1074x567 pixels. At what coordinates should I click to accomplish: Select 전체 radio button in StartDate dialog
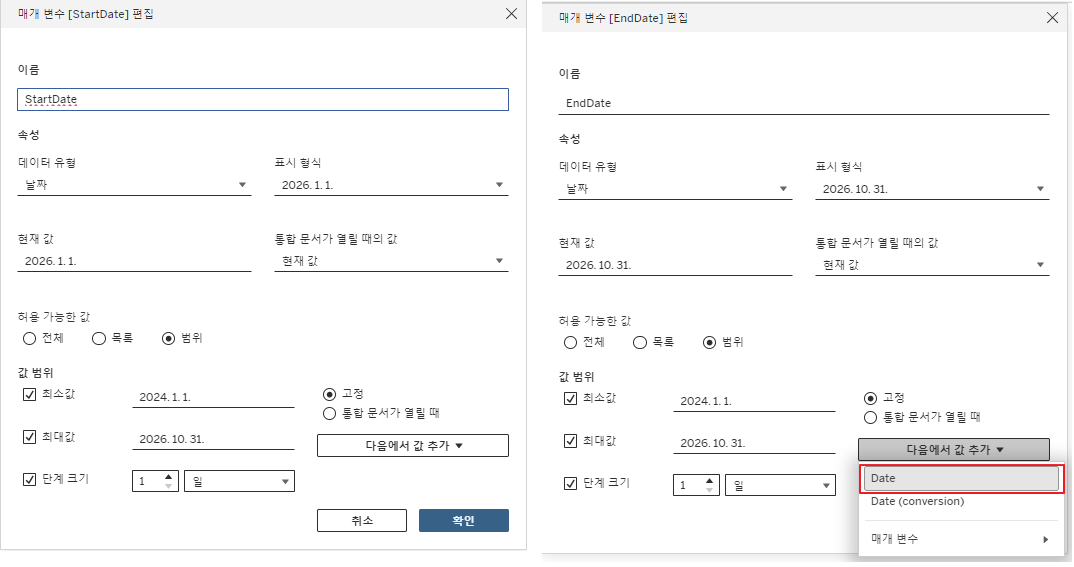click(x=29, y=338)
